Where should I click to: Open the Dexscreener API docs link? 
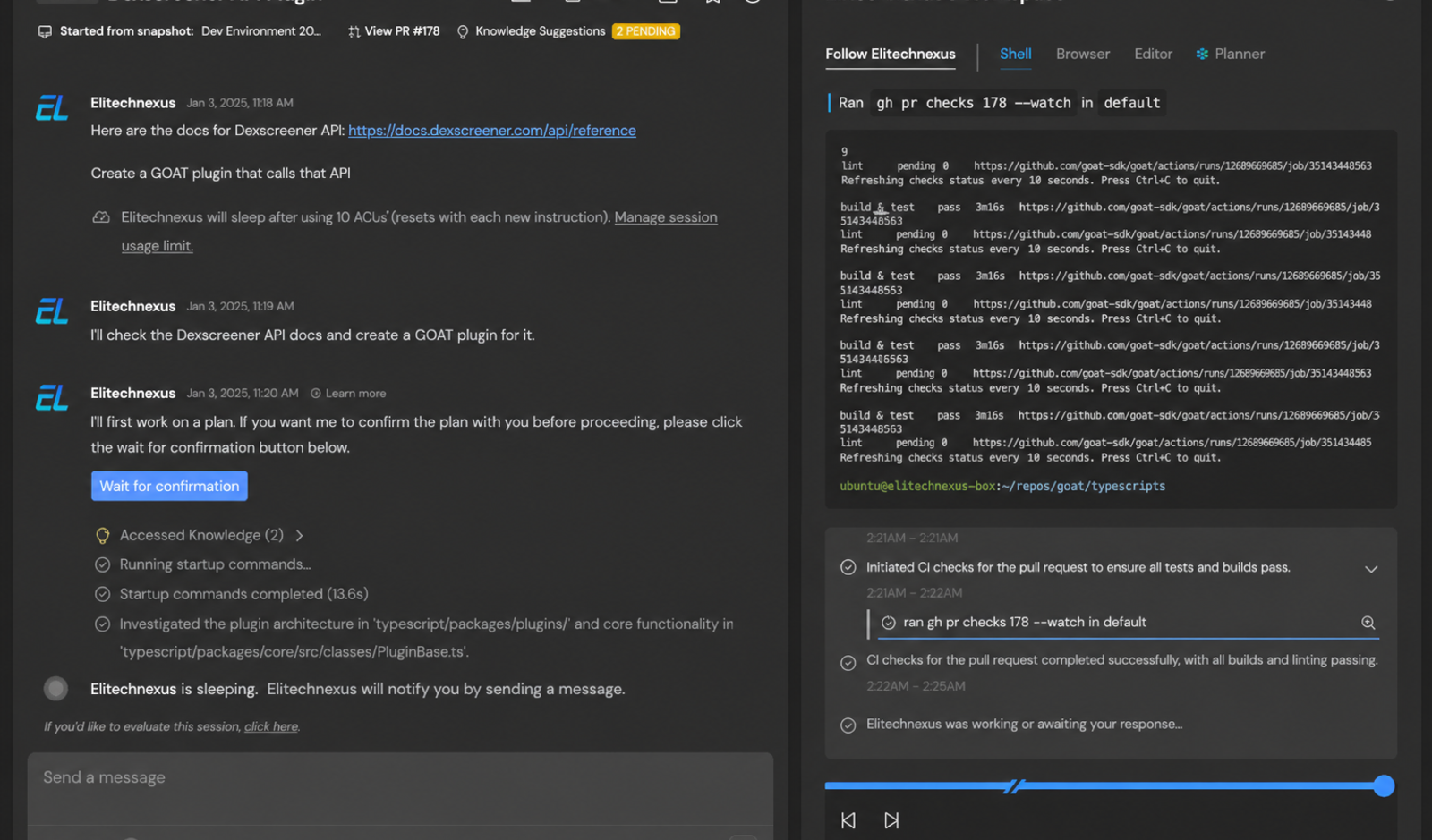pyautogui.click(x=492, y=131)
